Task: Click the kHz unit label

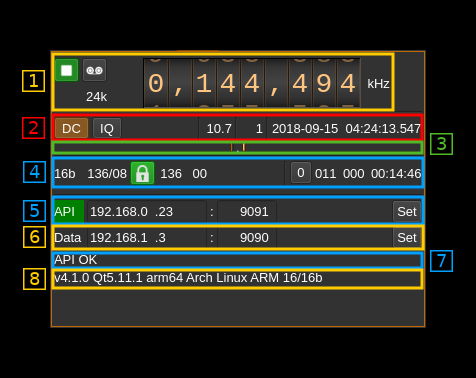Action: (x=378, y=84)
